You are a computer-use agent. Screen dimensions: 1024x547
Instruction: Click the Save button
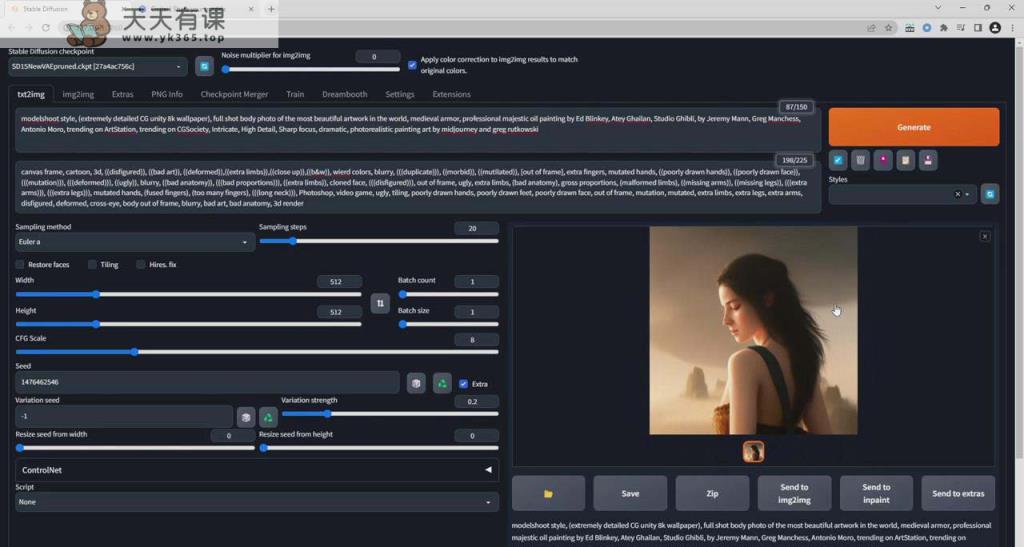pos(630,493)
